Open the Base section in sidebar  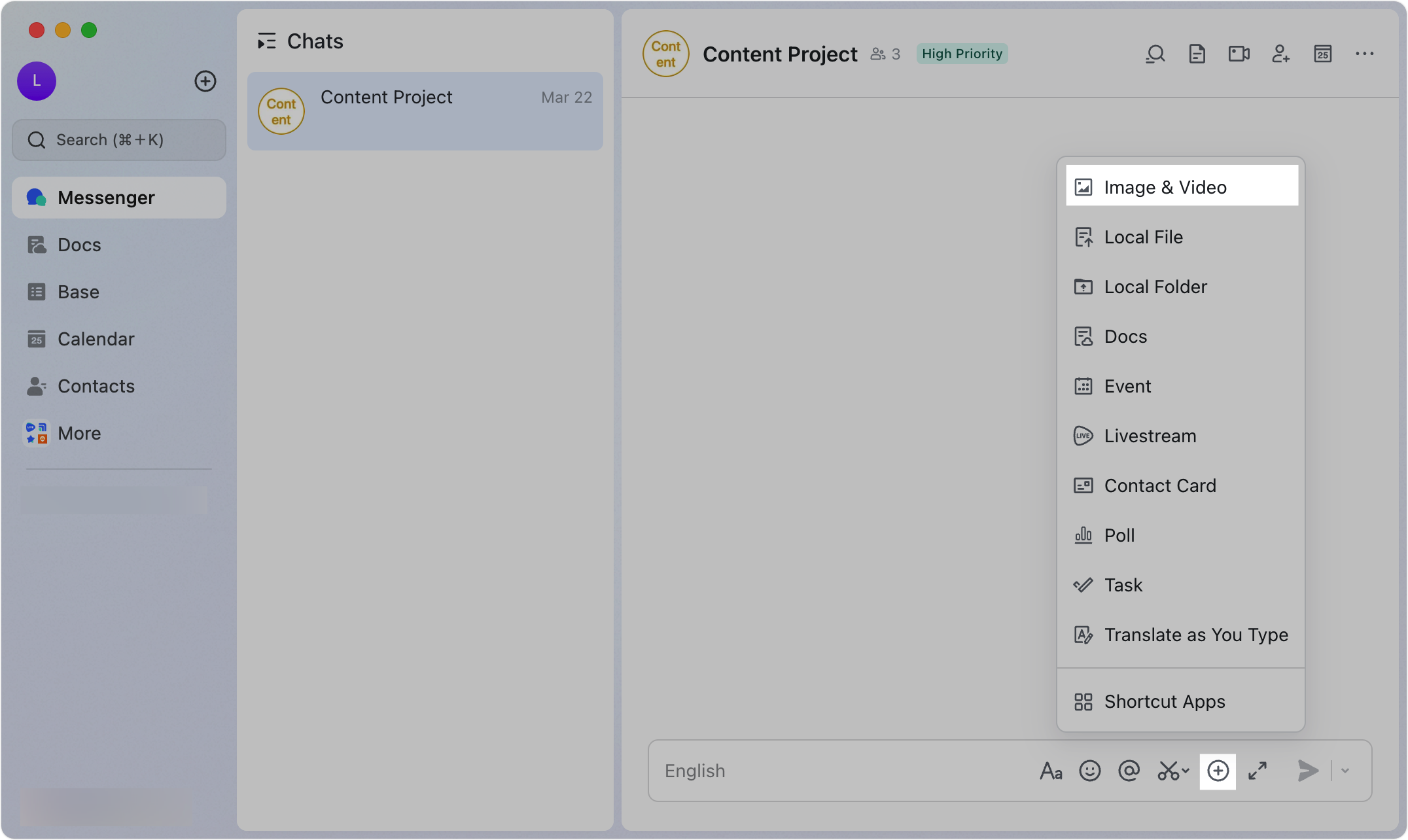click(x=78, y=292)
